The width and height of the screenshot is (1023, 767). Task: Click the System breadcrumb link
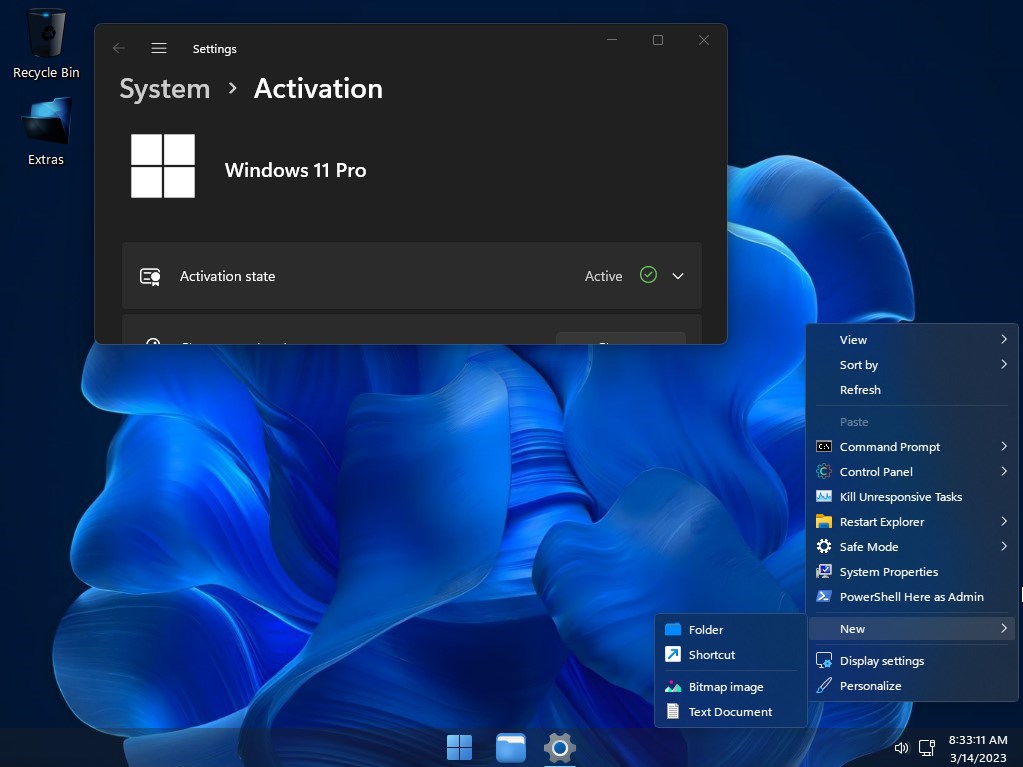point(165,89)
